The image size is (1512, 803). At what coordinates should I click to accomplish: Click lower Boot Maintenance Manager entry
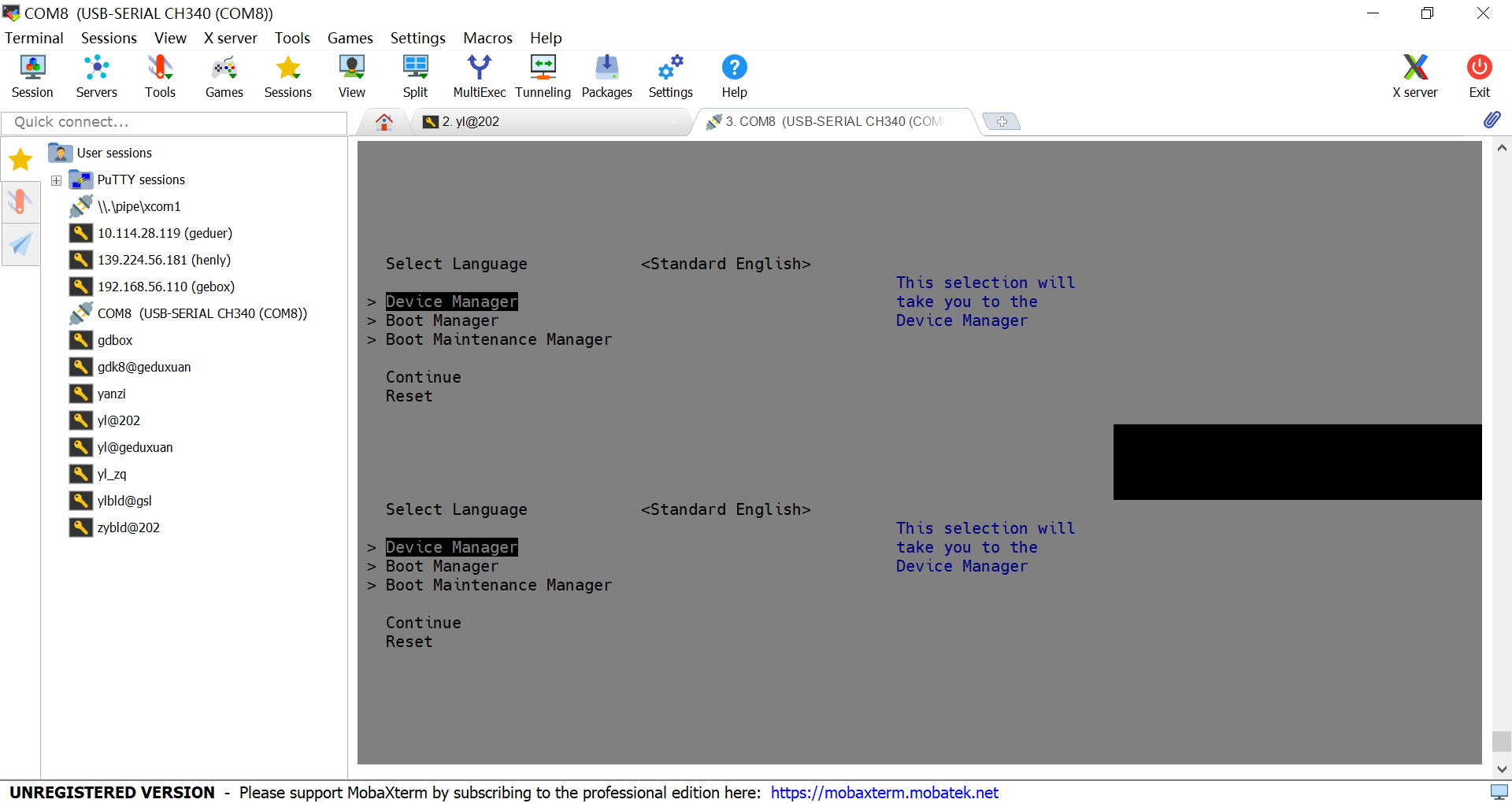tap(498, 585)
